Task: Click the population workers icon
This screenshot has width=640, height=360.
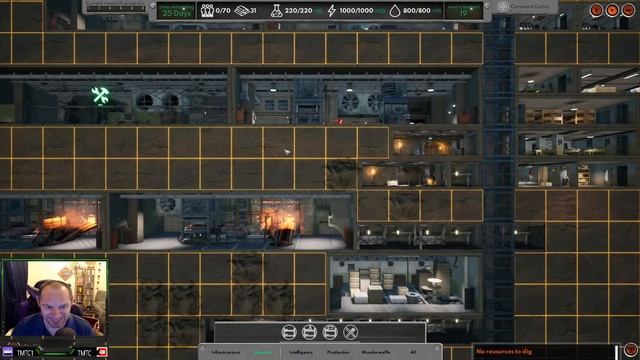Action: [x=207, y=11]
